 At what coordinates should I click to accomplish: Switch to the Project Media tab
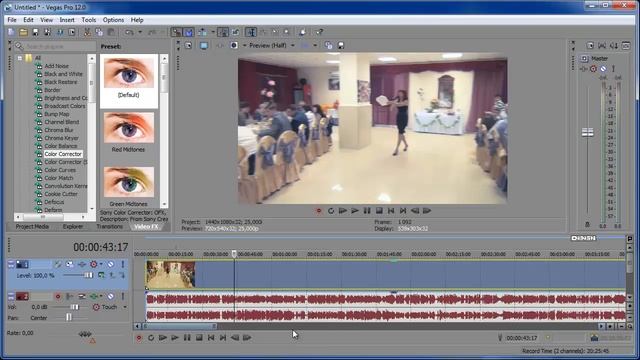pyautogui.click(x=32, y=227)
